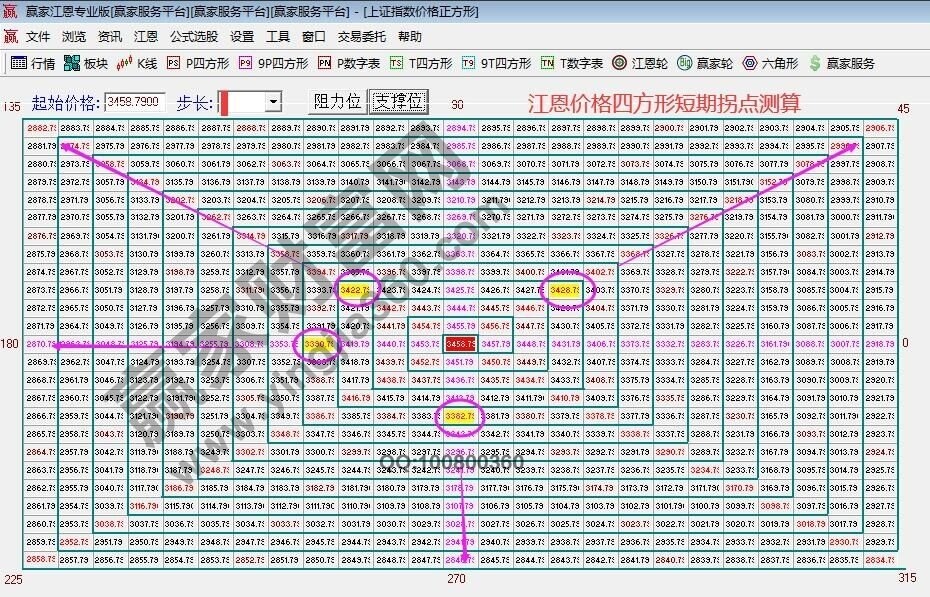Image resolution: width=930 pixels, height=597 pixels.
Task: Click the 支撑位 support button
Action: 398,102
